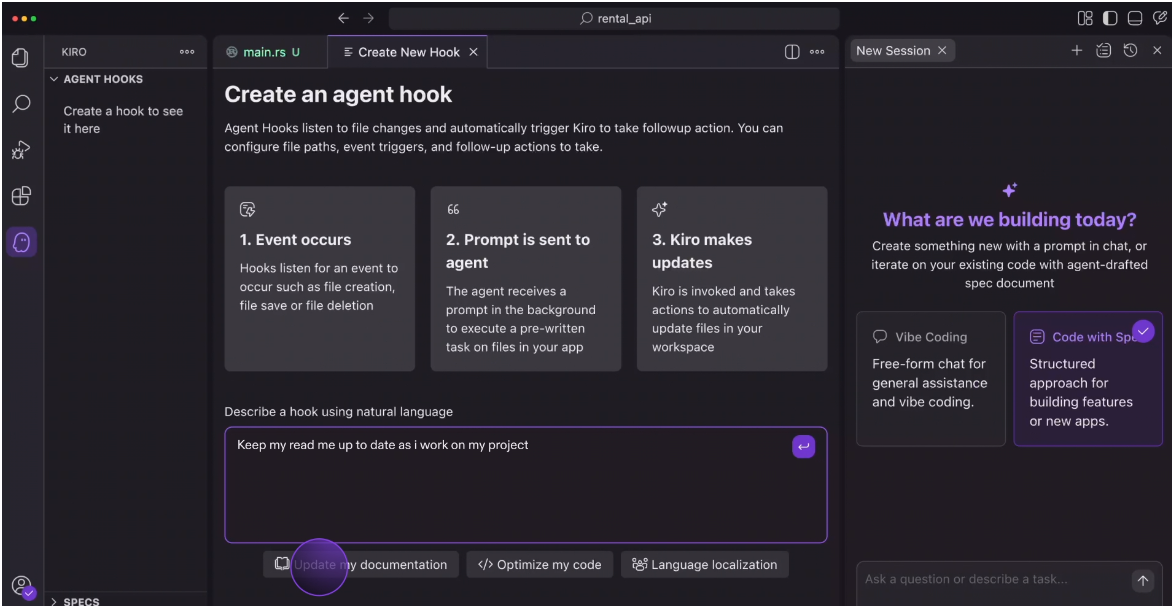Close the New Session chat tab
Viewport: 1174px width, 608px height.
pyautogui.click(x=942, y=50)
